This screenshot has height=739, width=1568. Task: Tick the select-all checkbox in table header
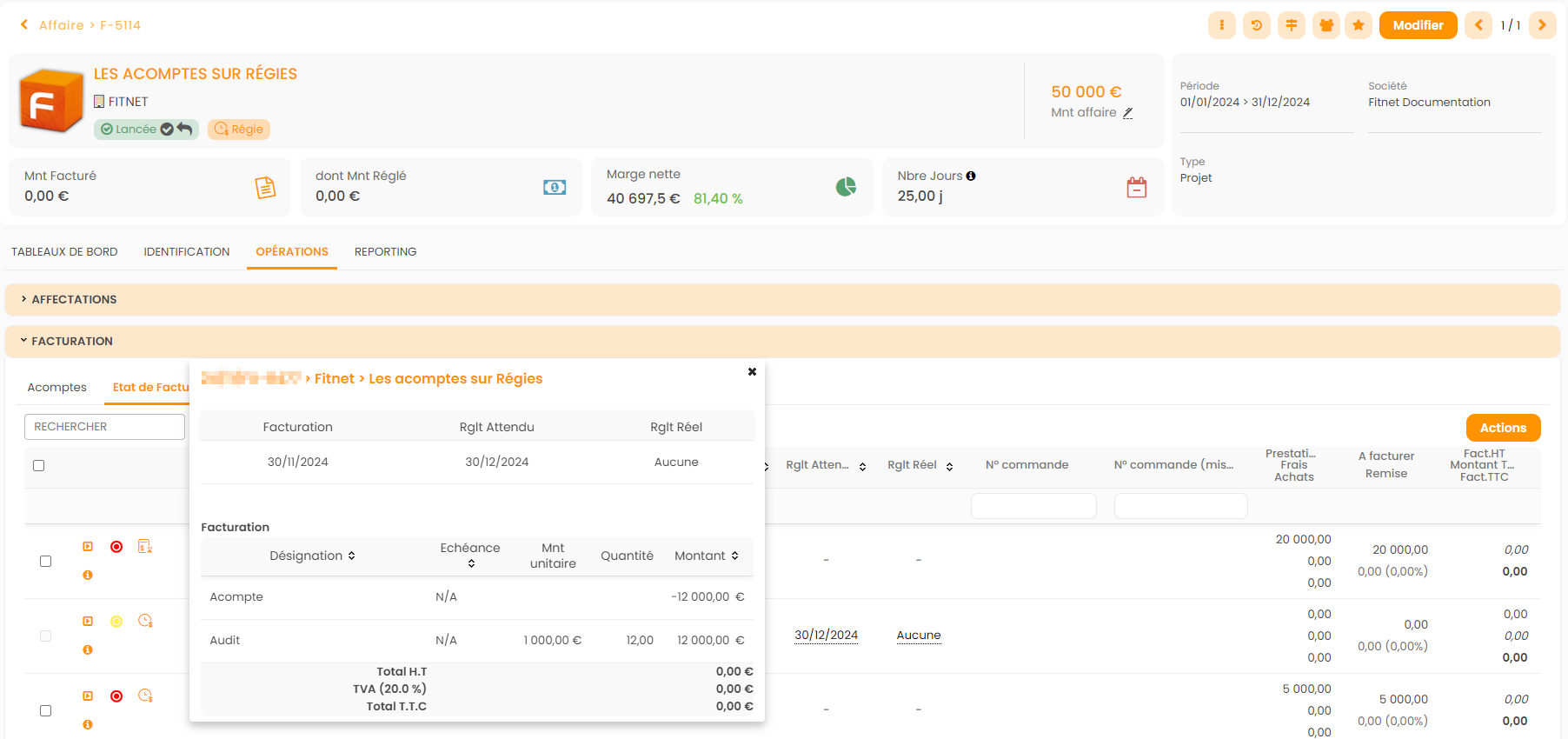39,466
